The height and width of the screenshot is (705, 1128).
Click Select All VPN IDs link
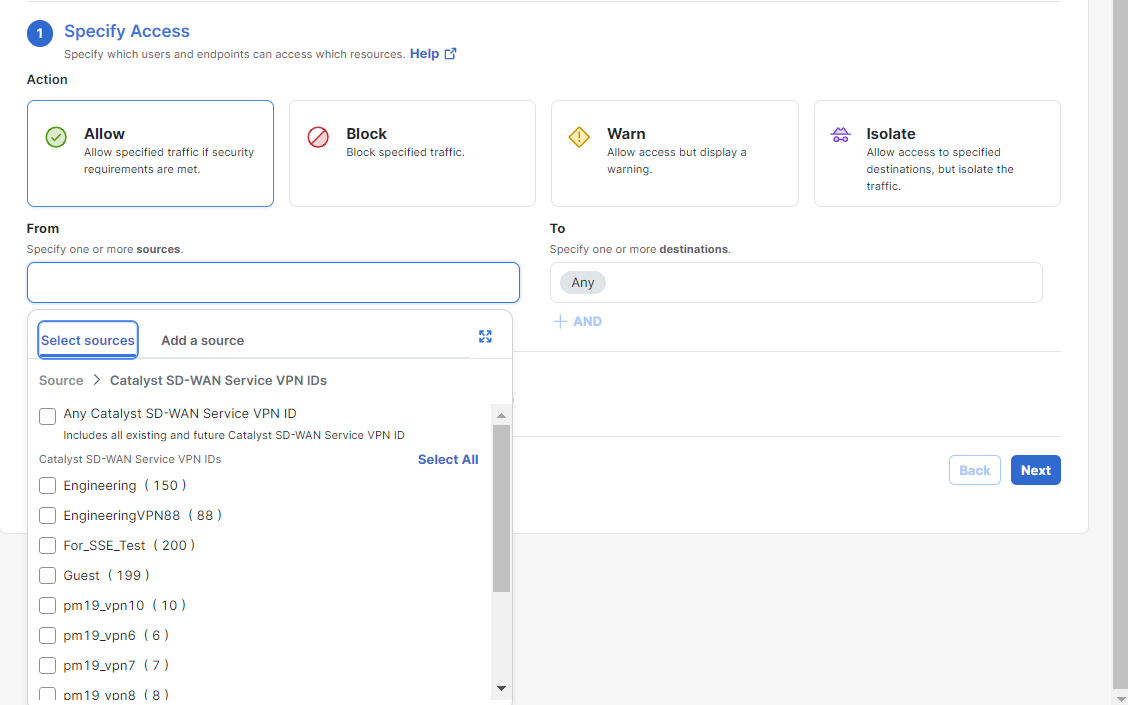tap(448, 460)
